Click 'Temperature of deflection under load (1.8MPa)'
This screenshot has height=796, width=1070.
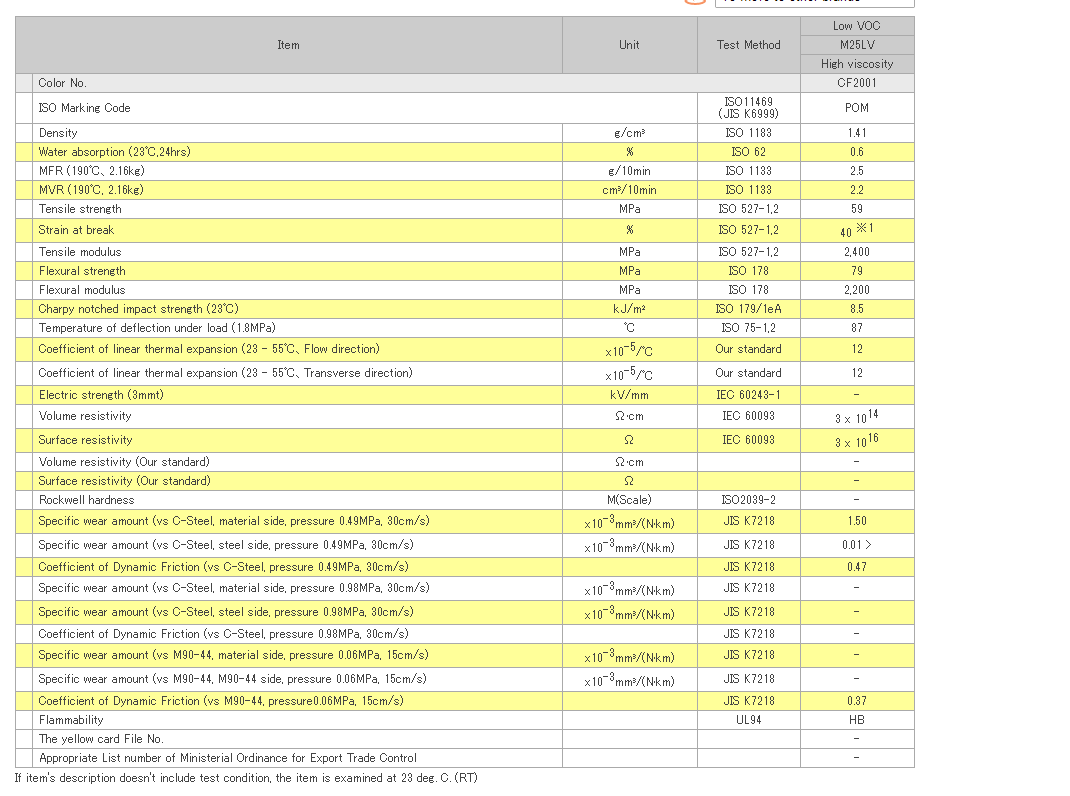pyautogui.click(x=157, y=329)
